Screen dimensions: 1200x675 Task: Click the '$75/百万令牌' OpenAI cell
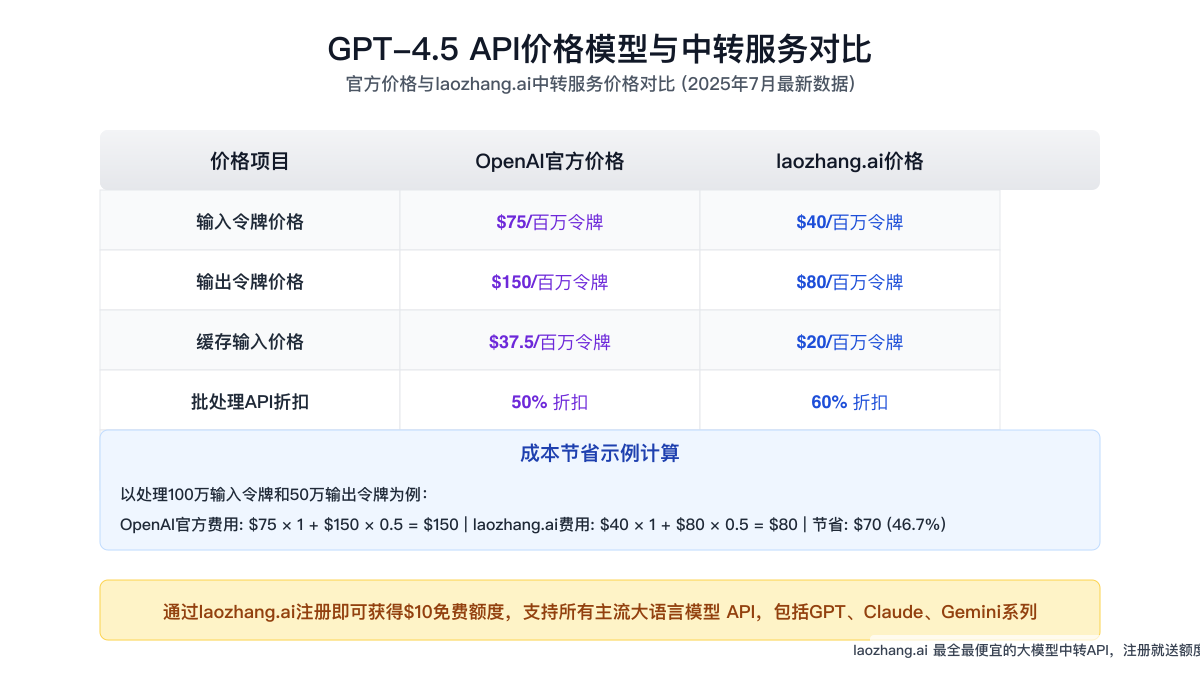pyautogui.click(x=550, y=221)
